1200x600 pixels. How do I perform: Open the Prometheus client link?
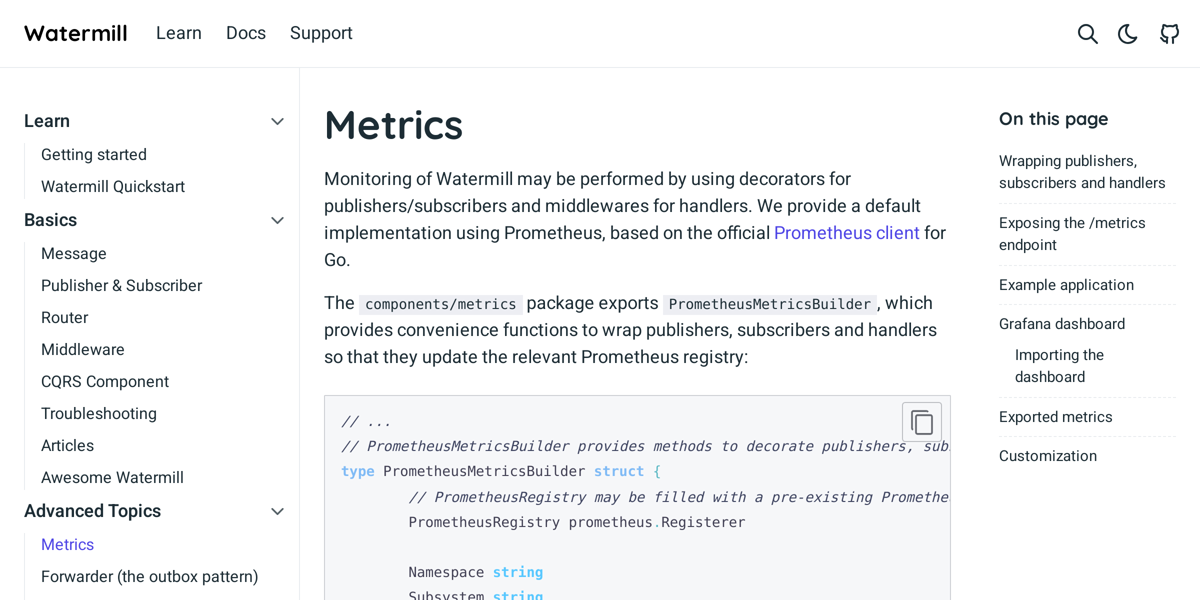[846, 232]
